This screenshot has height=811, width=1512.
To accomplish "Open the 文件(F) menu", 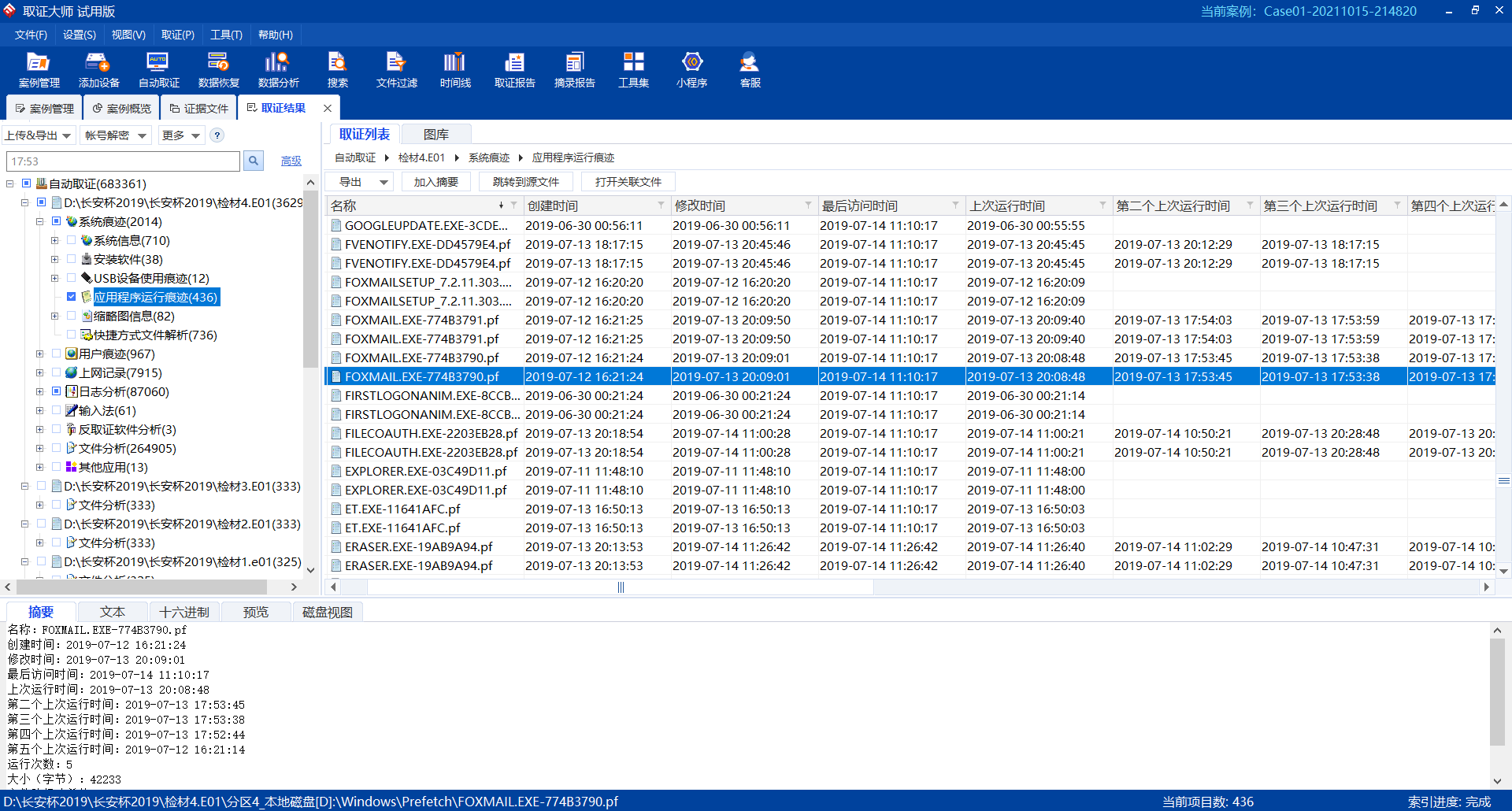I will (31, 35).
